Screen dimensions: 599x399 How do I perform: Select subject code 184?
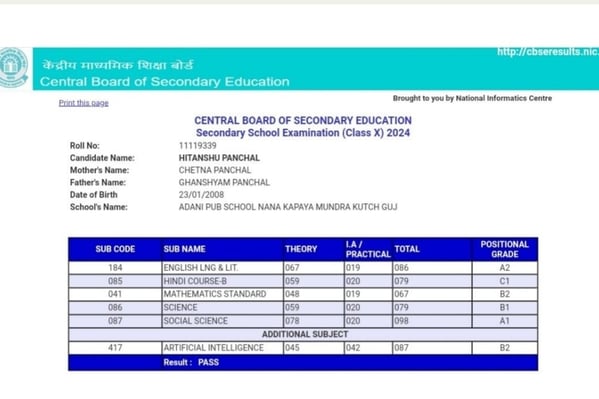[x=115, y=268]
